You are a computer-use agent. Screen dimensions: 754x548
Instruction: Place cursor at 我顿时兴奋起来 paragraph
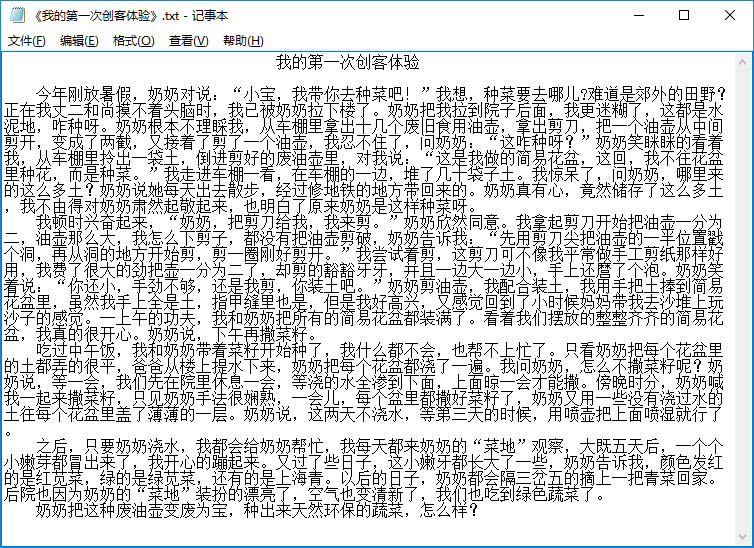tap(200, 221)
